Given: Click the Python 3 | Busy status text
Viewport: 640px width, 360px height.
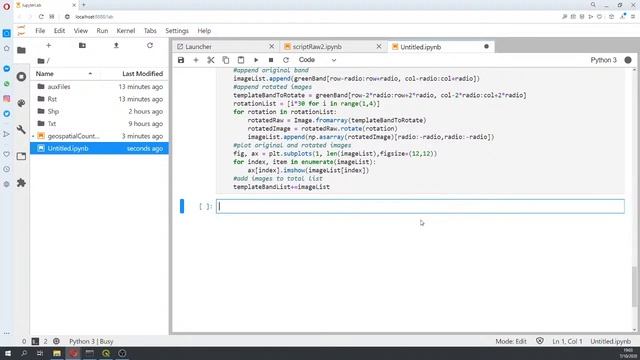Looking at the screenshot, I should 91,341.
